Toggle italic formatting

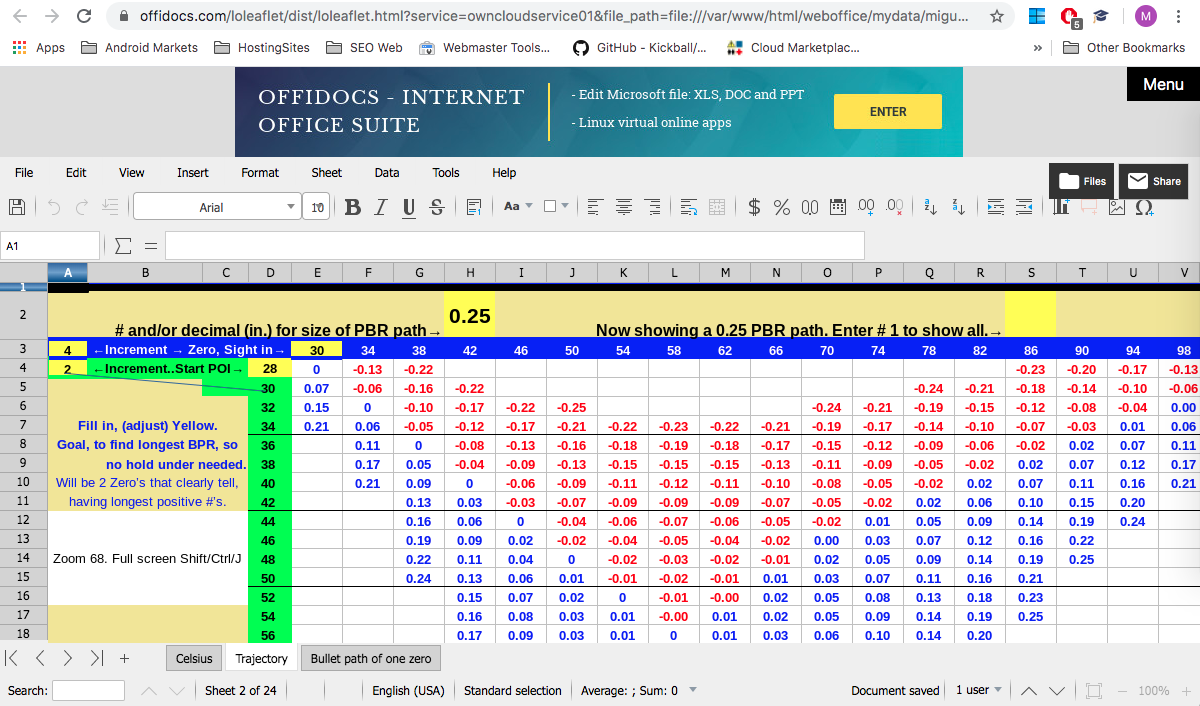click(380, 207)
